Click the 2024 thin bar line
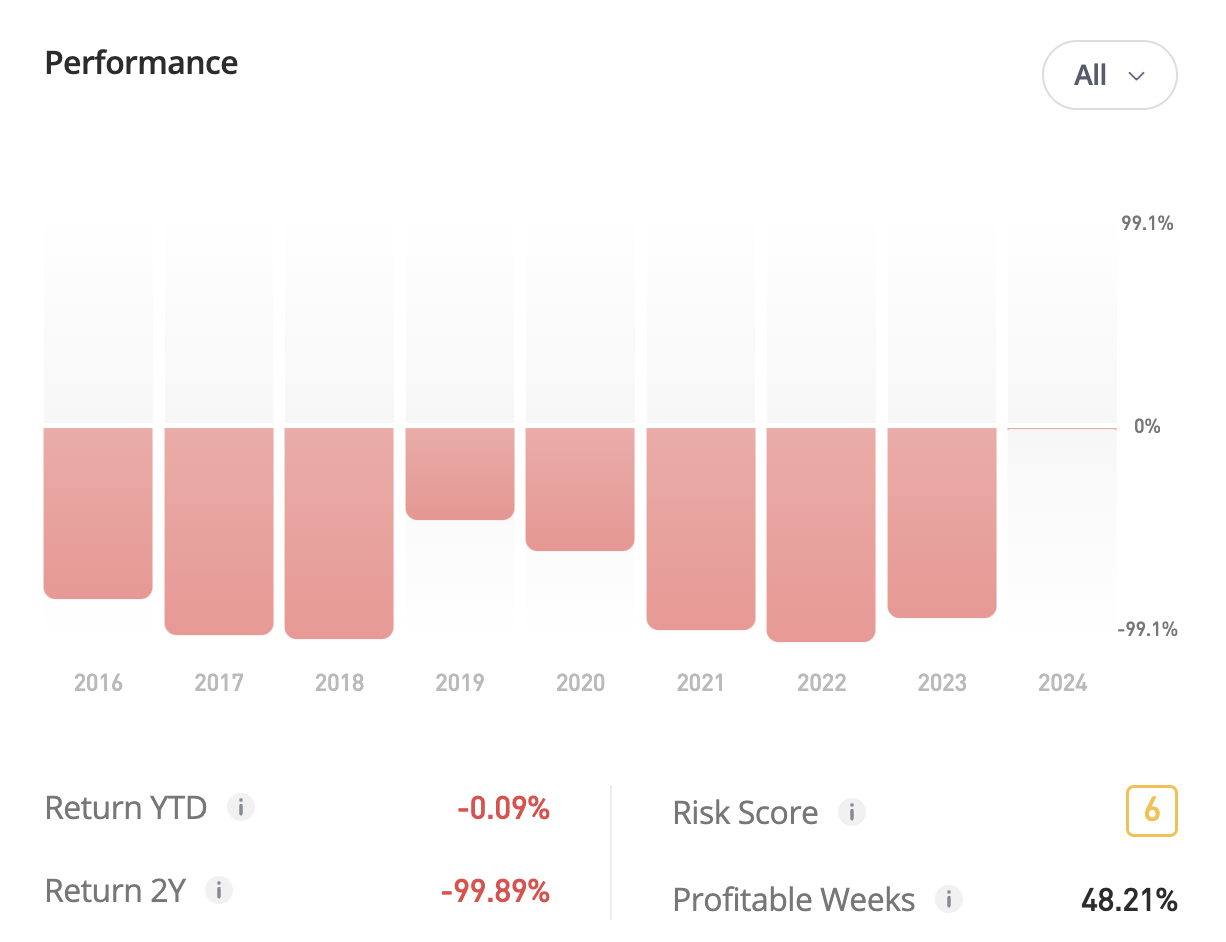The width and height of the screenshot is (1226, 942). click(1062, 428)
